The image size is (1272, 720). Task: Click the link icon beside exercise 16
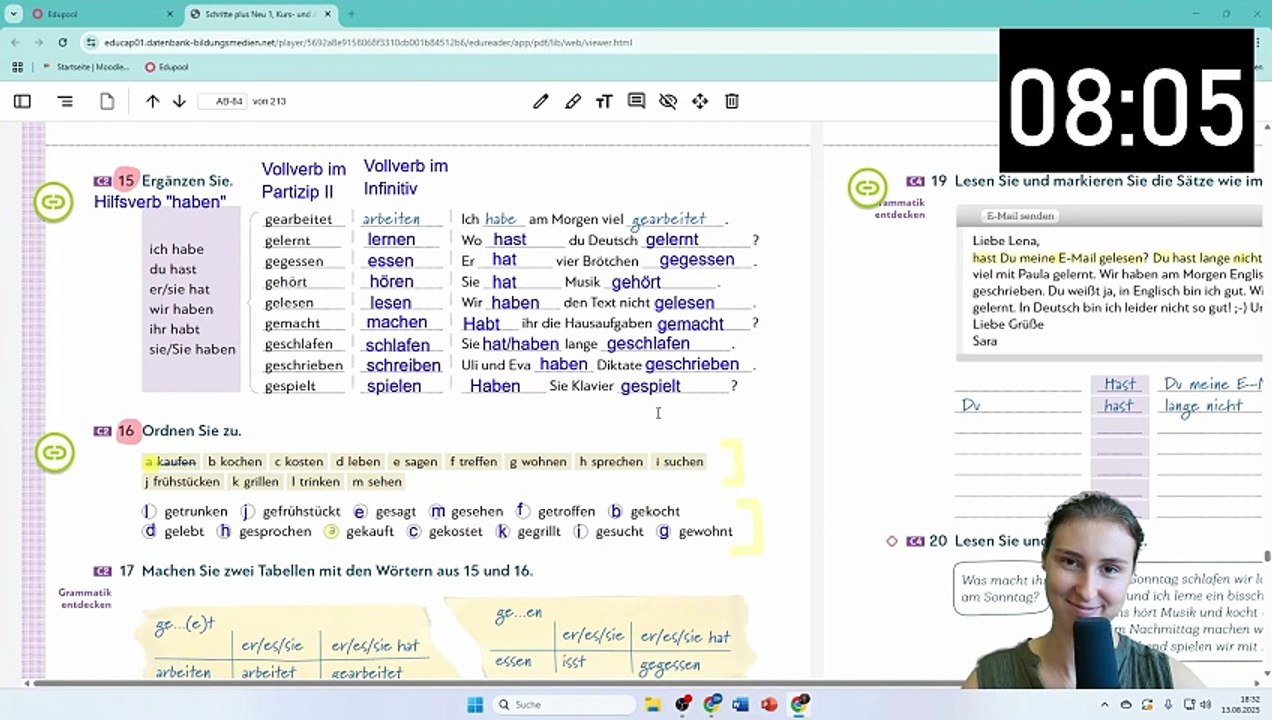click(54, 453)
